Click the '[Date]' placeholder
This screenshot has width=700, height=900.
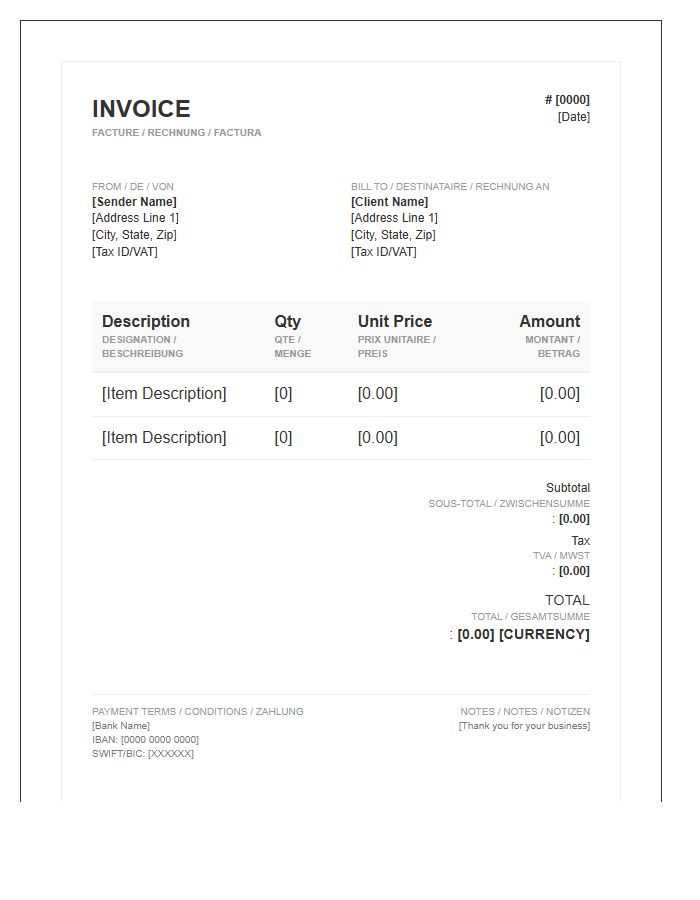click(574, 117)
